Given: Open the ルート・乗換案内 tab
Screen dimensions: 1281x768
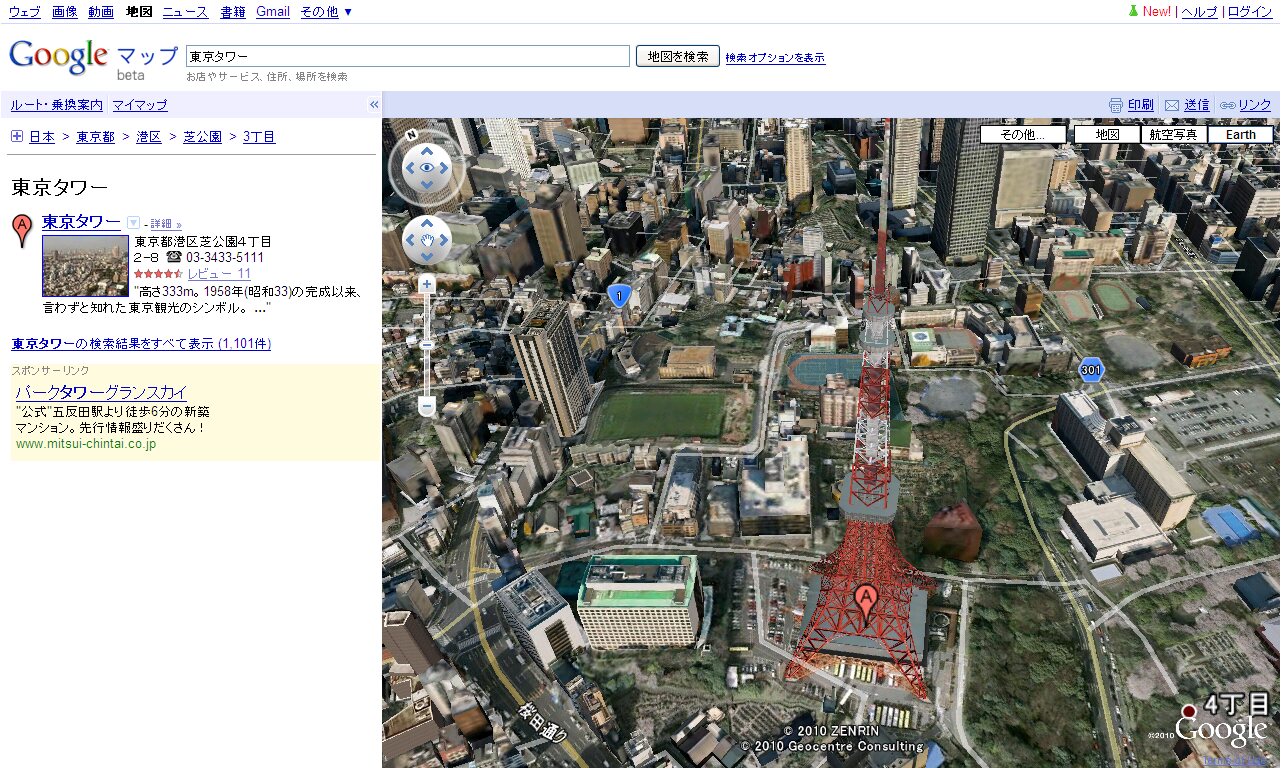Looking at the screenshot, I should pyautogui.click(x=57, y=105).
